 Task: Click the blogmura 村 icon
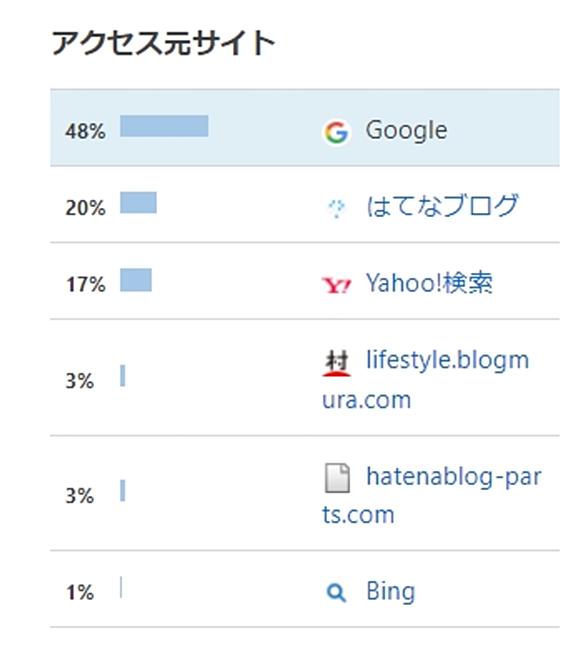[x=336, y=363]
